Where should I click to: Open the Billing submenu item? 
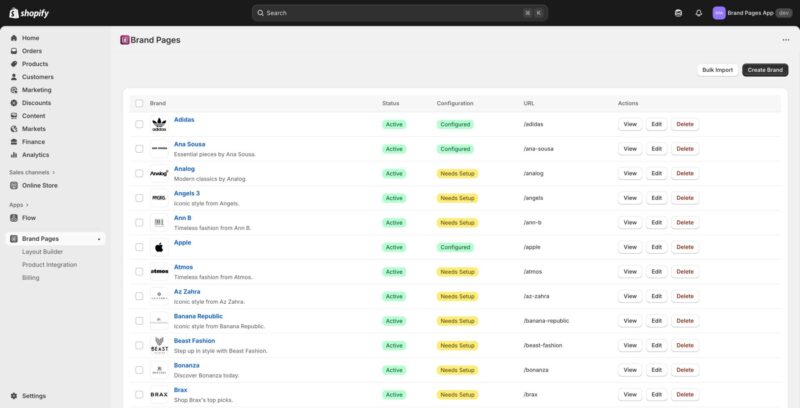point(31,278)
